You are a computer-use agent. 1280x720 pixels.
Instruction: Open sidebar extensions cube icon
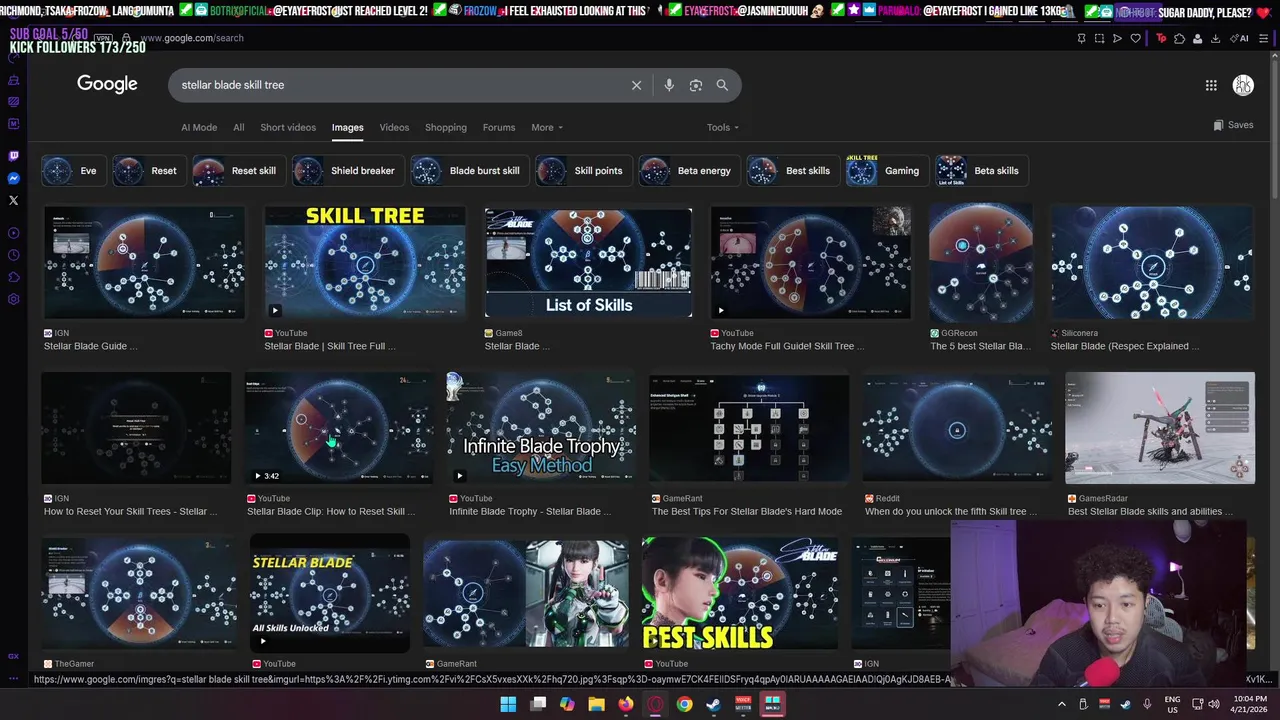13,277
